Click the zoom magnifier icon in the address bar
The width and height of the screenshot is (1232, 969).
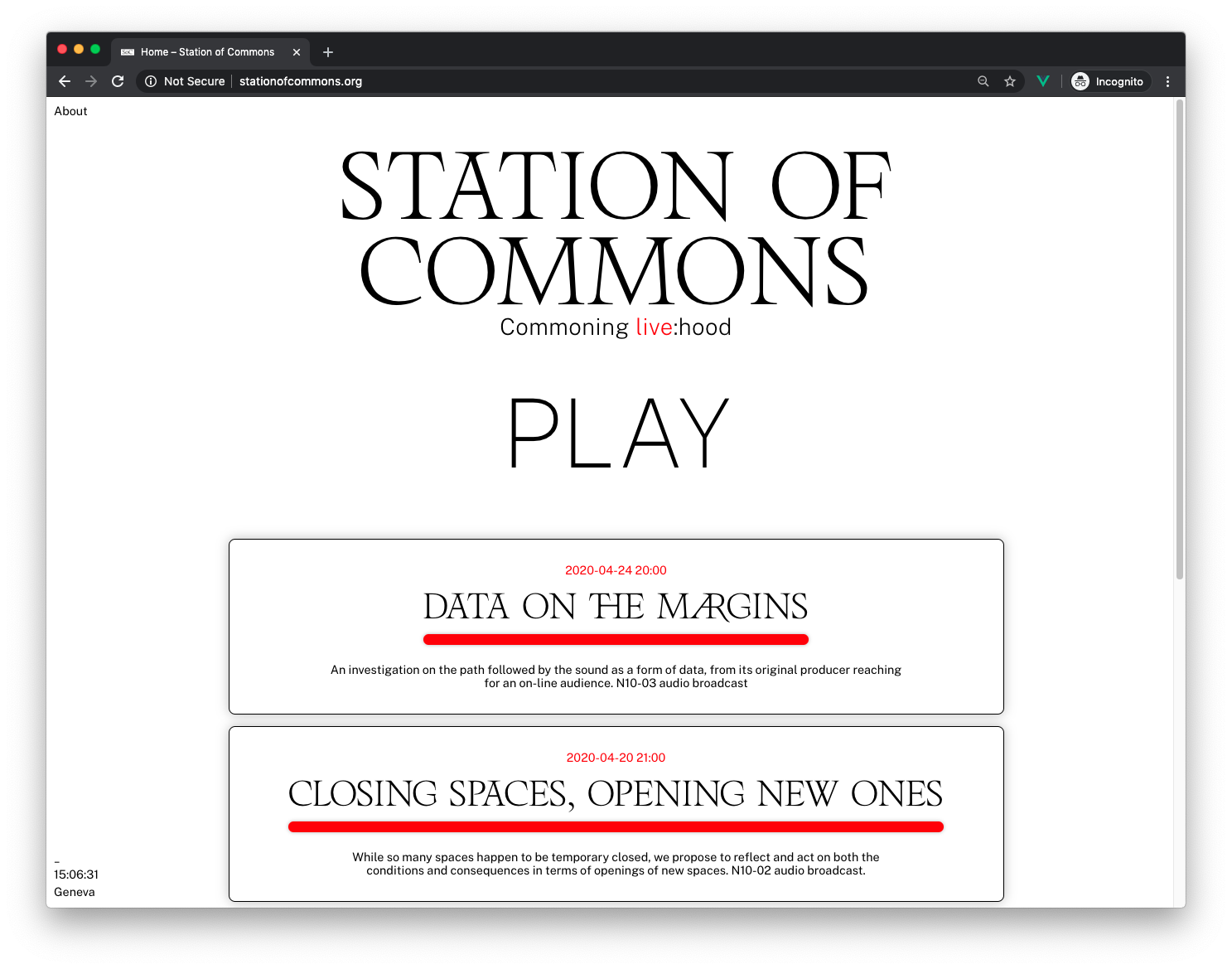click(983, 81)
